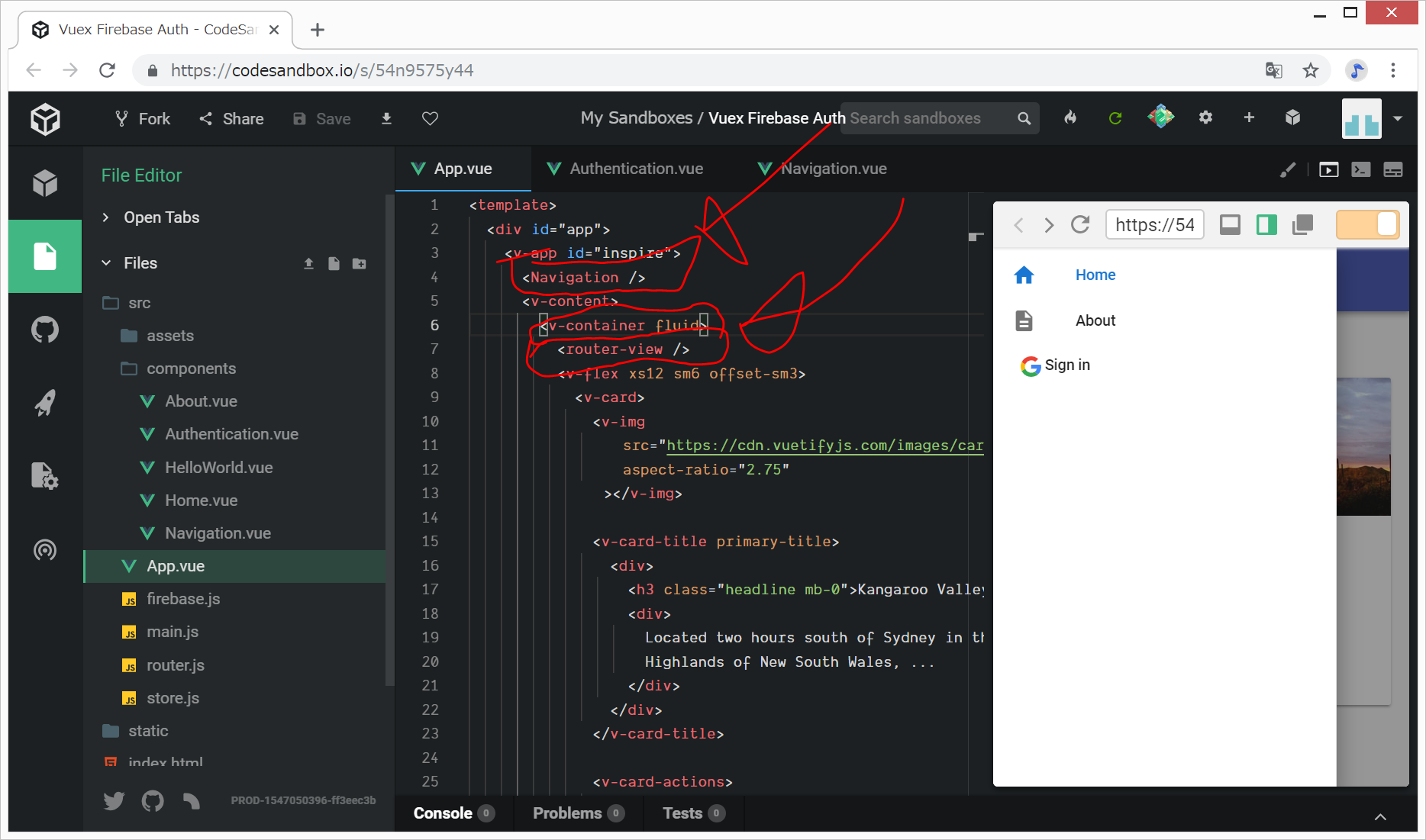This screenshot has width=1426, height=840.
Task: Click the About link in preview
Action: pos(1095,320)
